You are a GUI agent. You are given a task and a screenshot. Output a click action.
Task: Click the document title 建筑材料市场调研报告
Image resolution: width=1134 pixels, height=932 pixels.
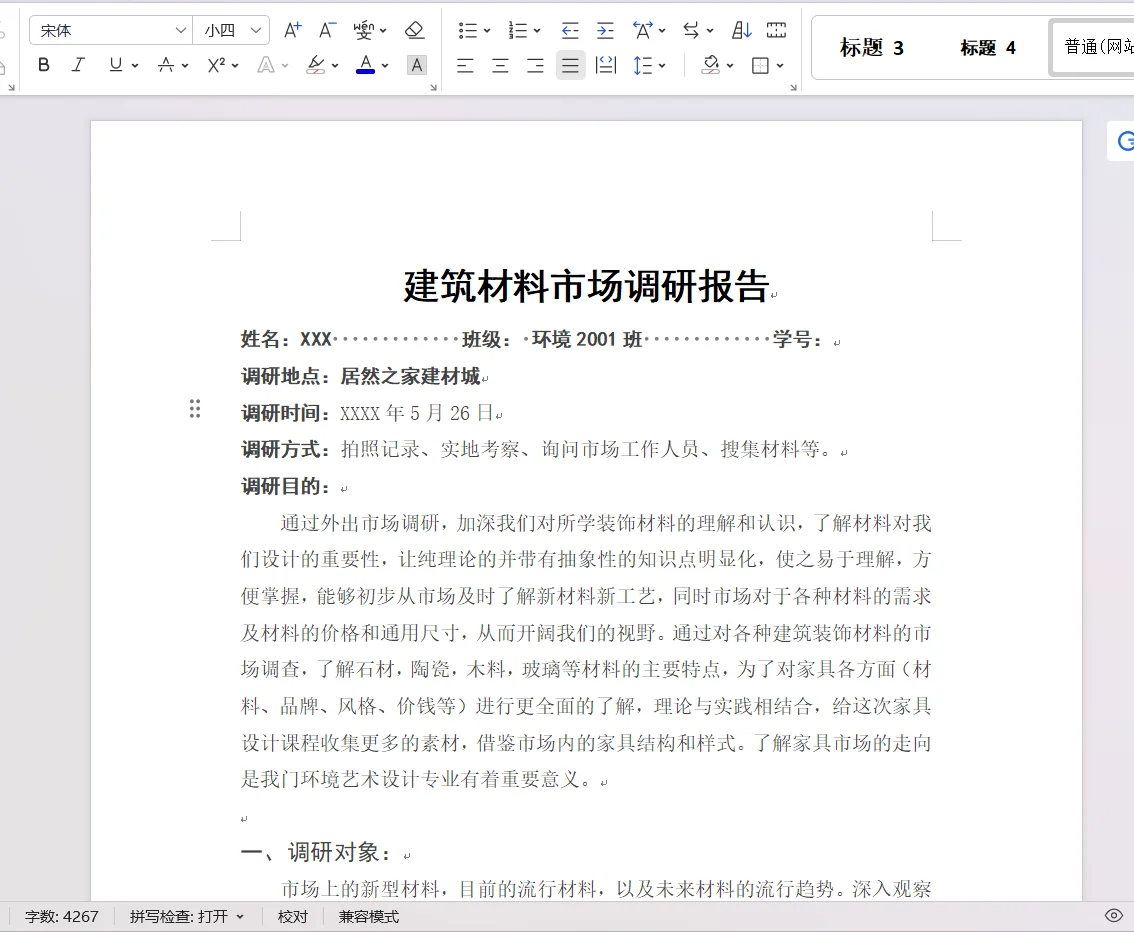(587, 286)
